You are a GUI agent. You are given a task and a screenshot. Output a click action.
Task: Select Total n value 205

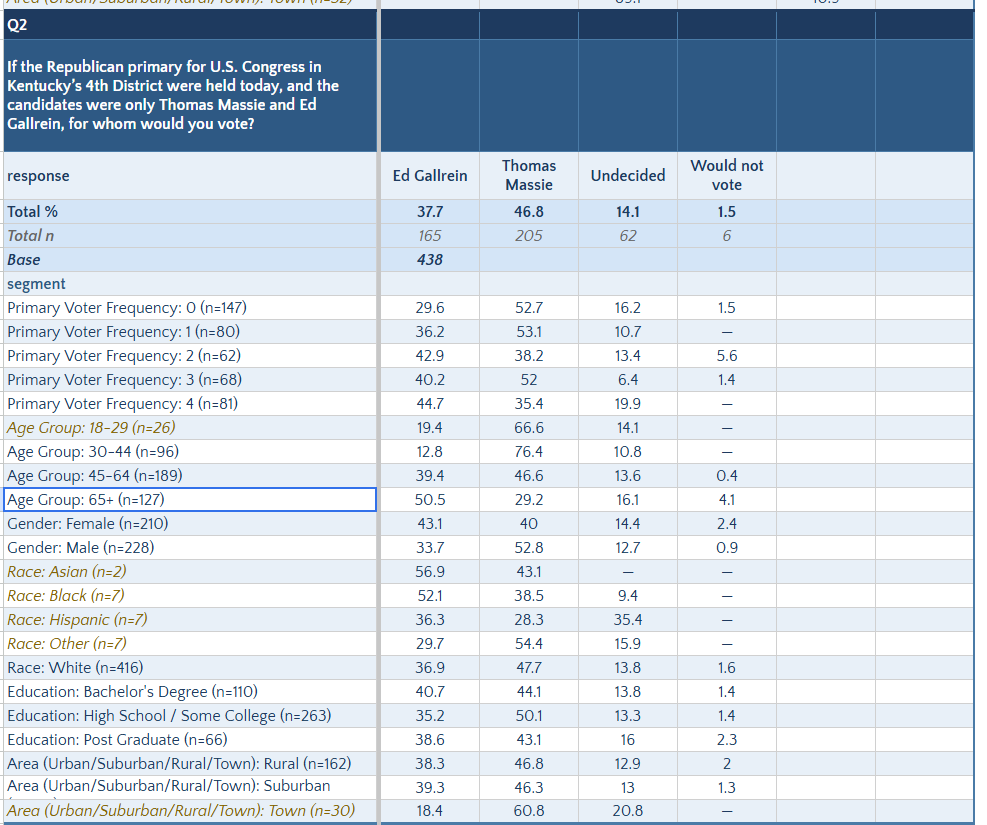529,236
